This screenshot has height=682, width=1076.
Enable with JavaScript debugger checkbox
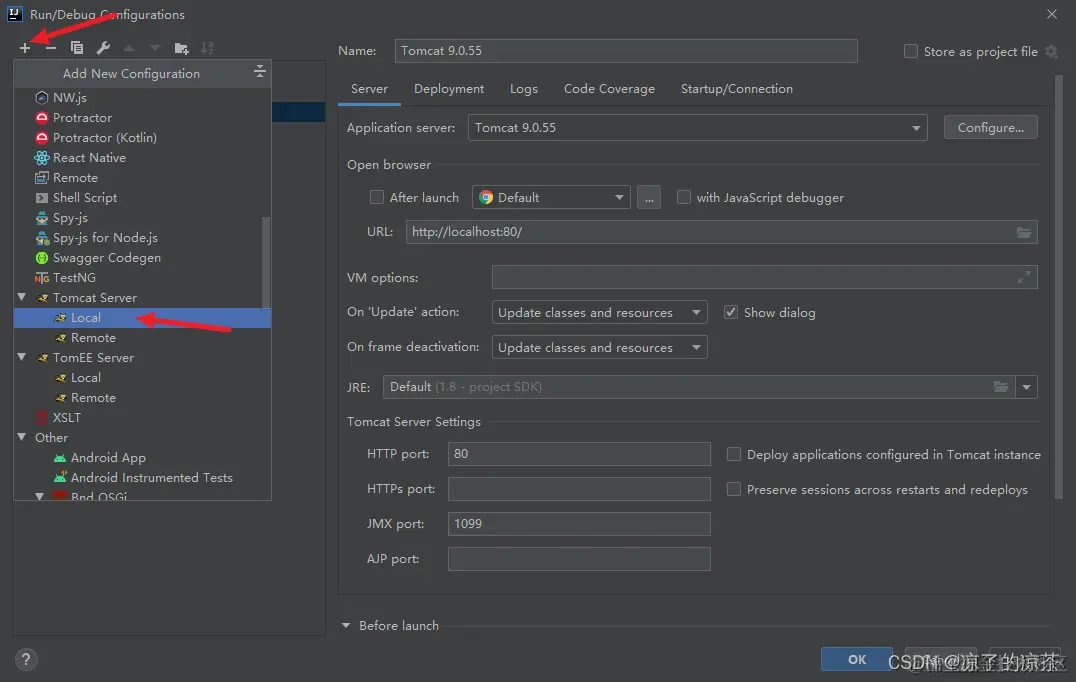[683, 198]
